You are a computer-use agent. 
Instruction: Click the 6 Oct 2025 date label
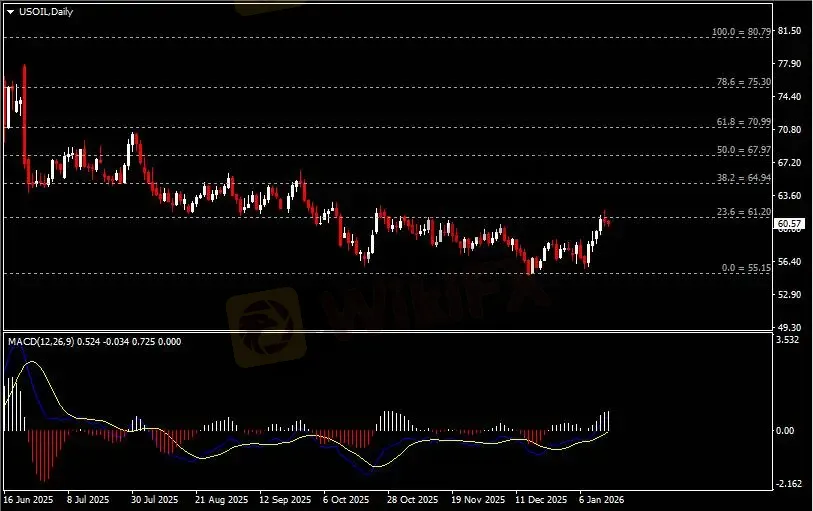(346, 500)
